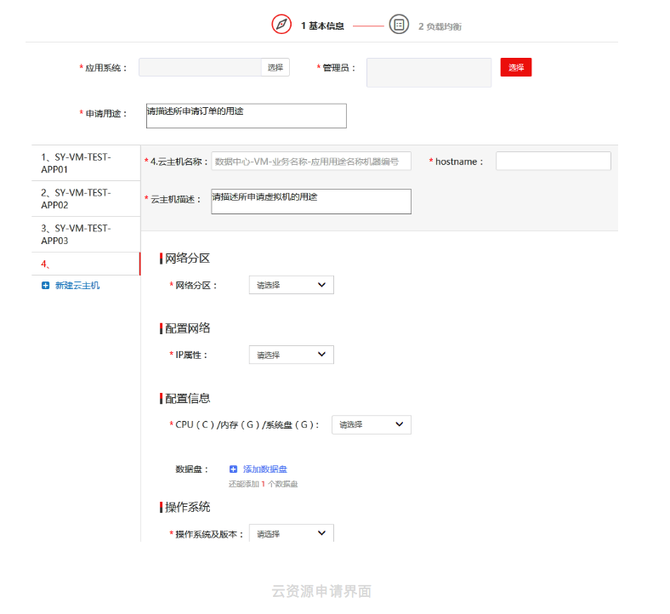The height and width of the screenshot is (614, 670).
Task: Click the 申请用途 text area
Action: coord(246,116)
